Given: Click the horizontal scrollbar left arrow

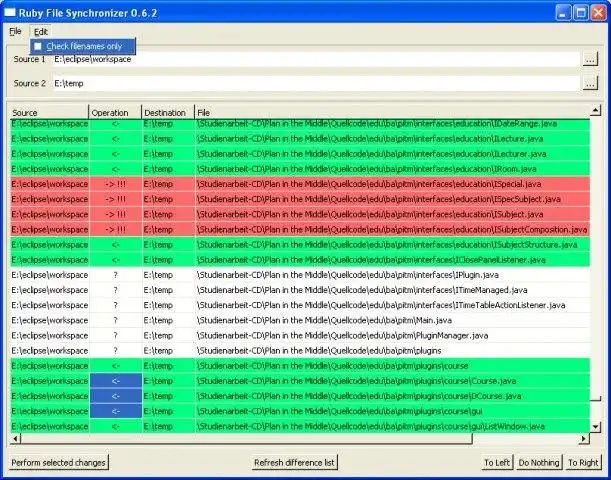Looking at the screenshot, I should (16, 439).
